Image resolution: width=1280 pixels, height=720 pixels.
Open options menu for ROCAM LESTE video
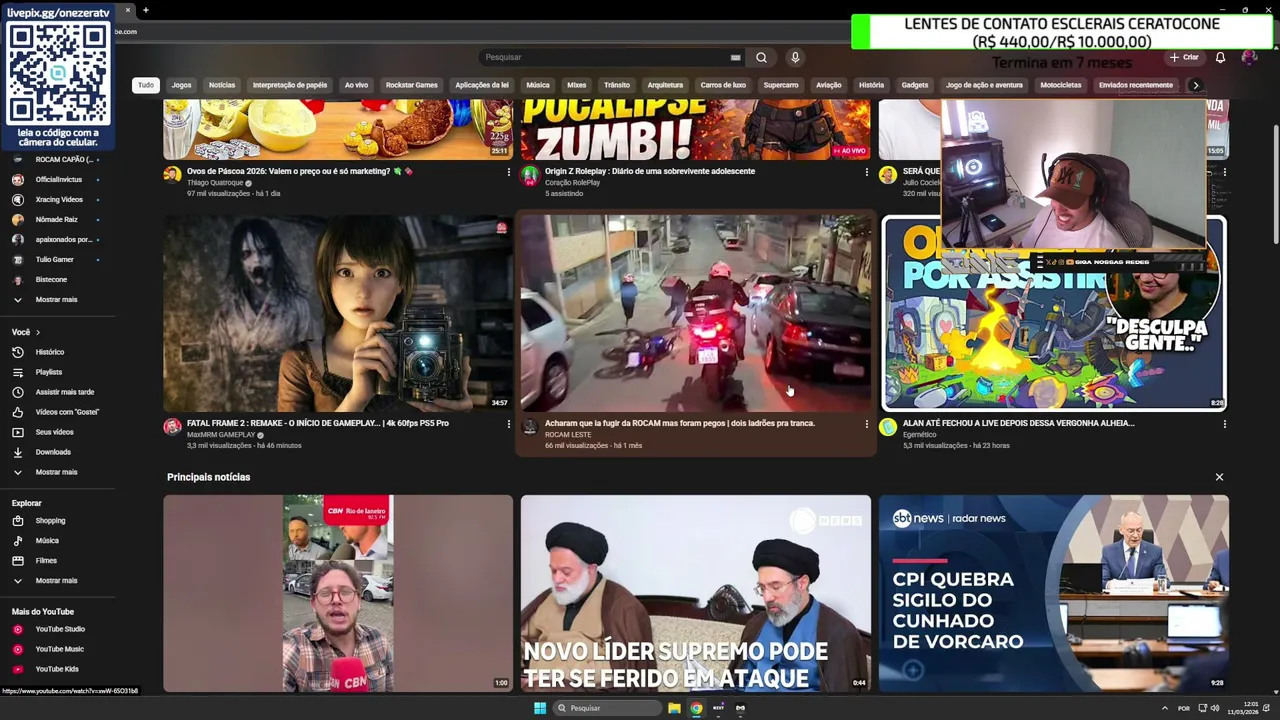point(866,424)
